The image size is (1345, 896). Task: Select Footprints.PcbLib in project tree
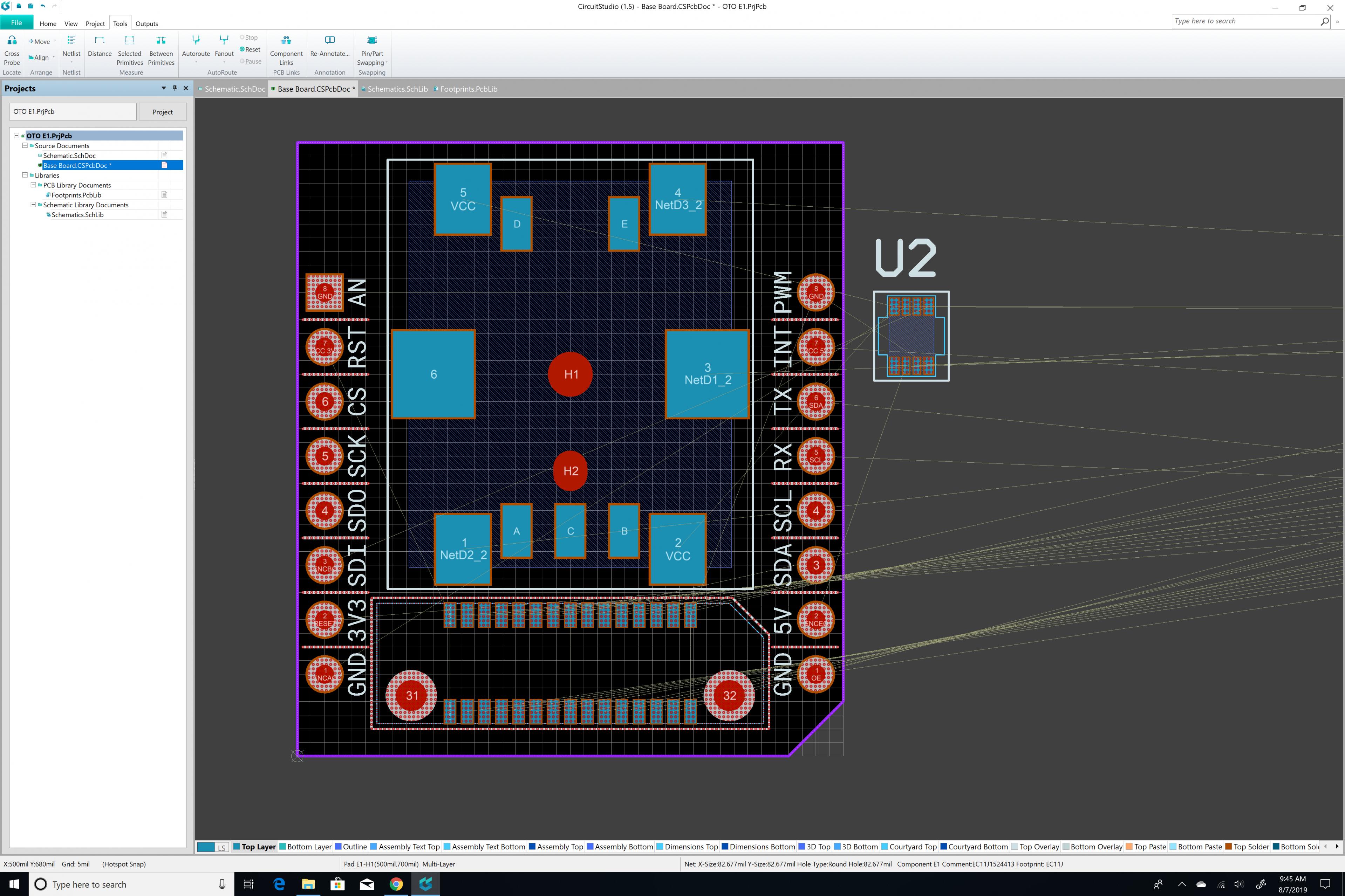tap(76, 195)
